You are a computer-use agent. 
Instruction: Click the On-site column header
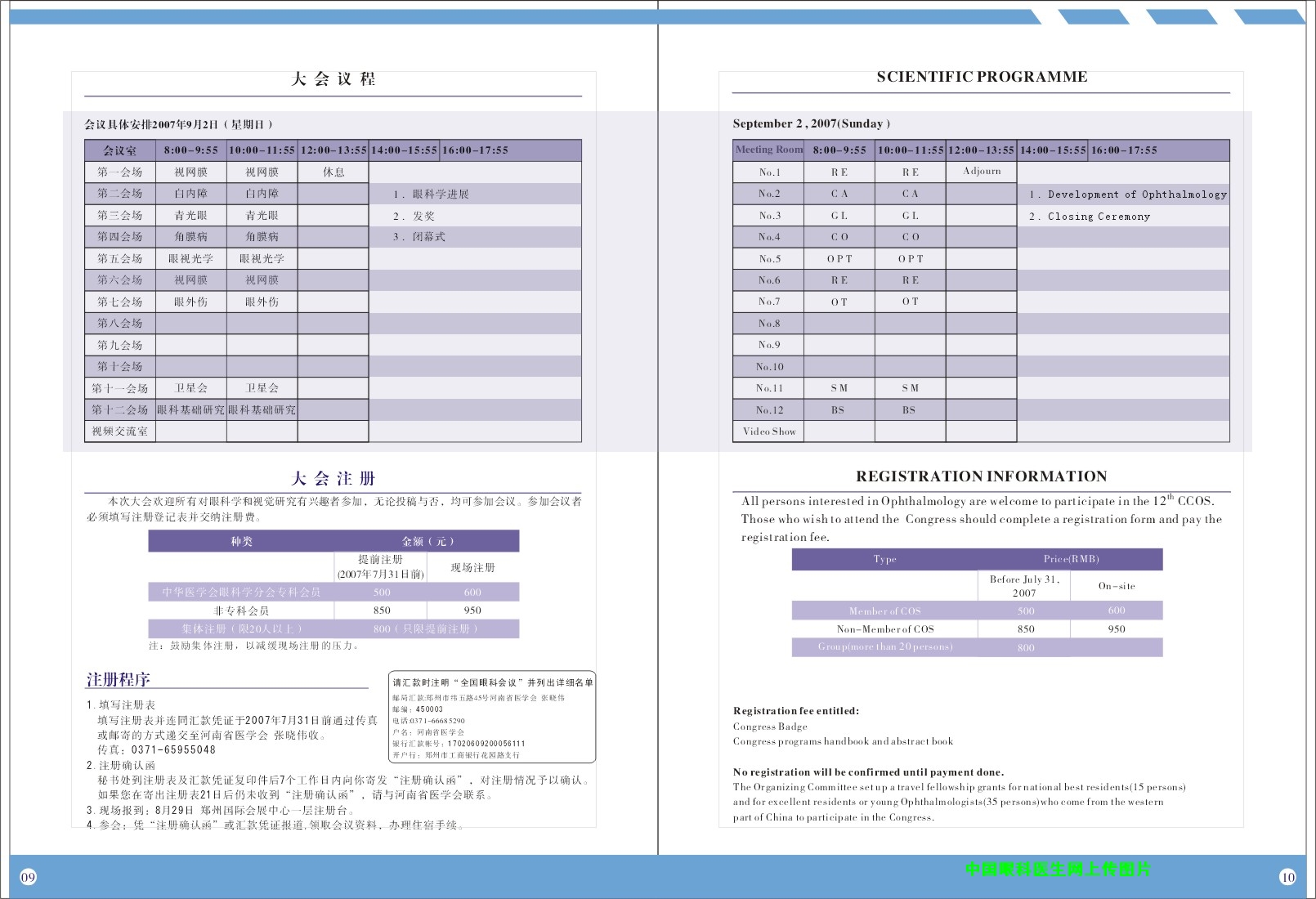pyautogui.click(x=1116, y=586)
